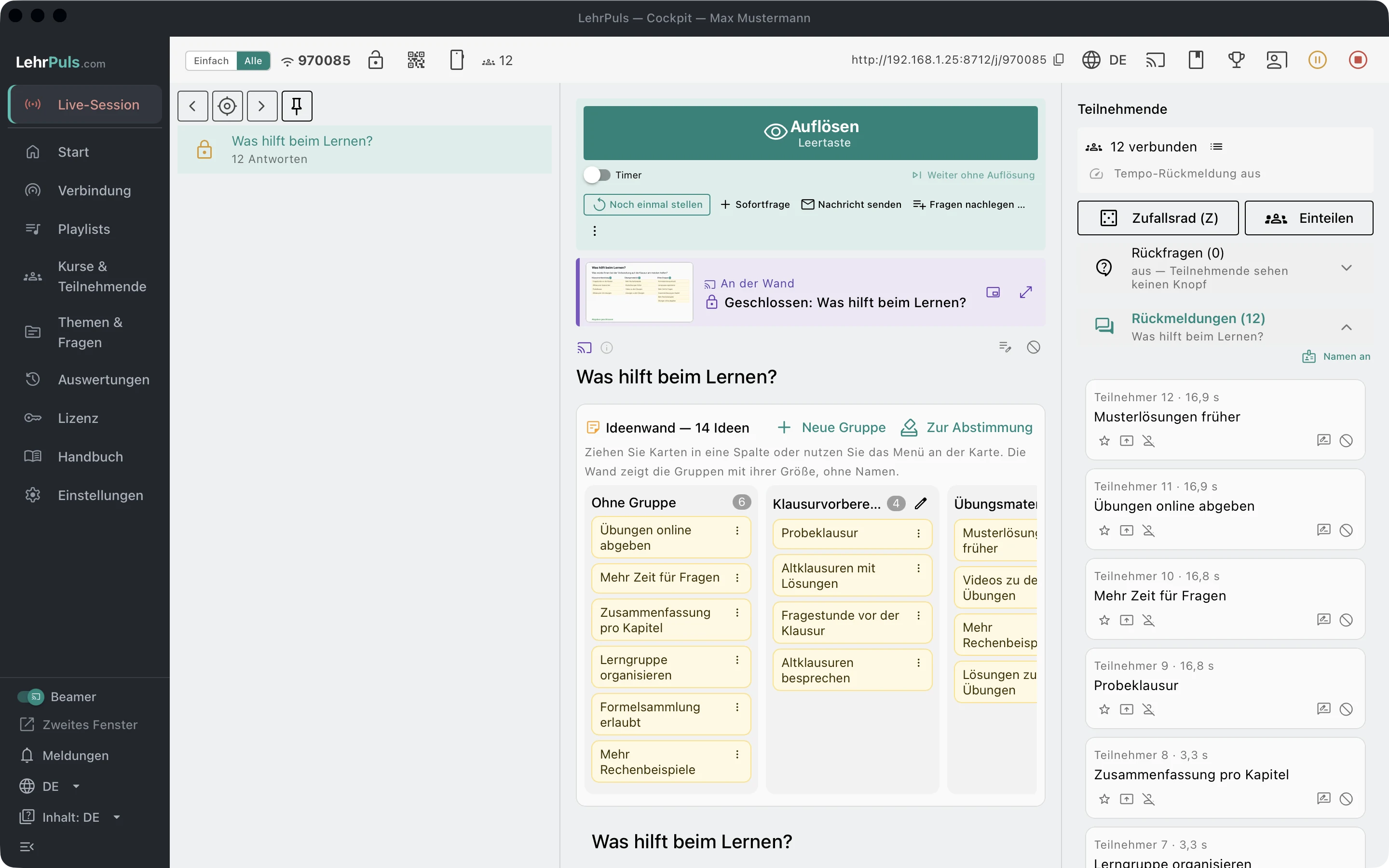Screen dimensions: 1389x868
Task: Click the Auflösen button
Action: (810, 133)
